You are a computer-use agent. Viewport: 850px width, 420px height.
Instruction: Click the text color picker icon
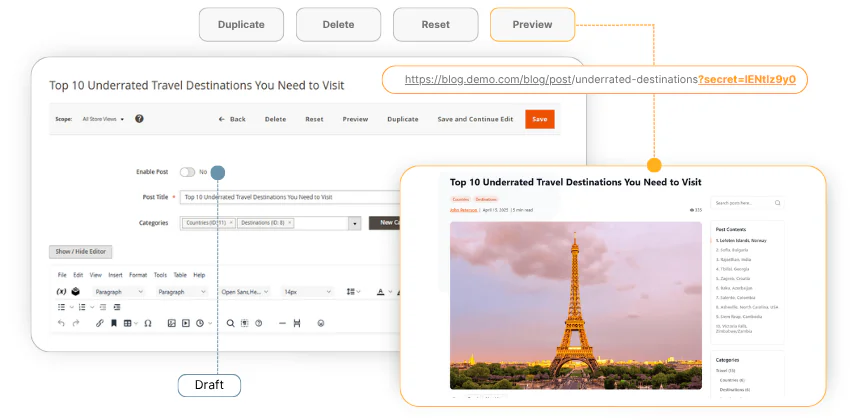(x=381, y=291)
